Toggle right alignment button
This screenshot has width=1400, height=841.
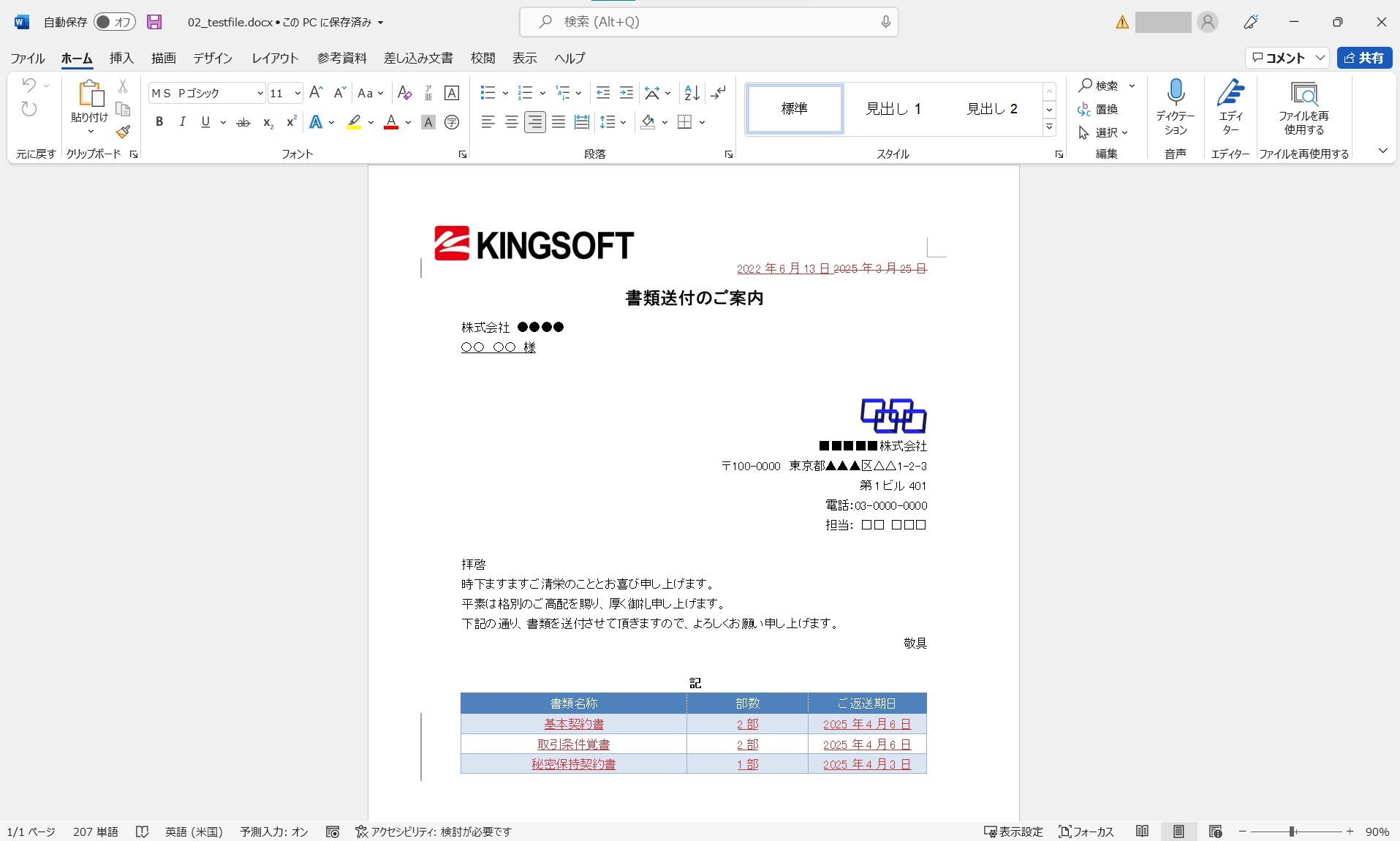click(x=535, y=122)
